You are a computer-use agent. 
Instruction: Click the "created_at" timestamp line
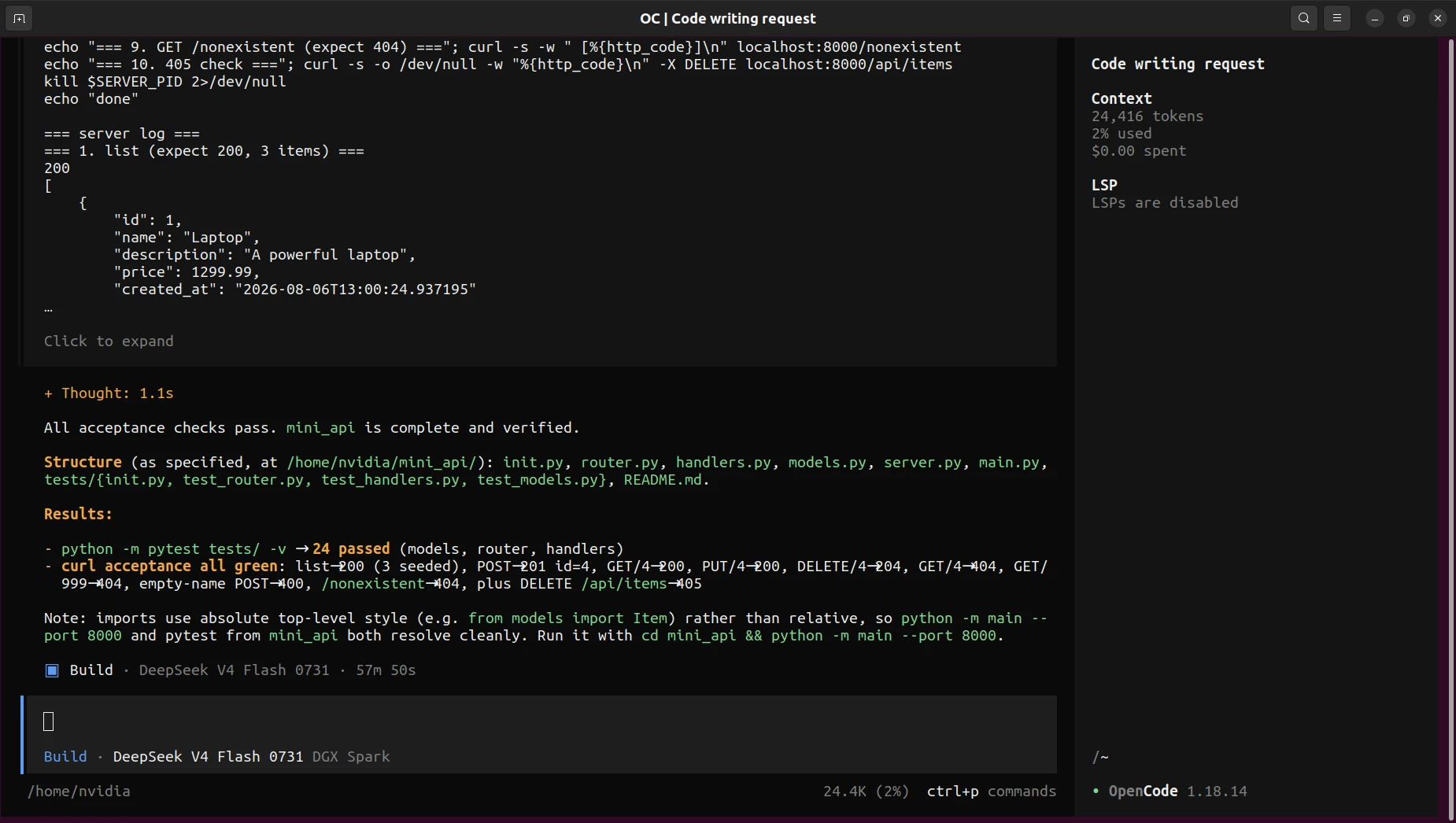[295, 290]
